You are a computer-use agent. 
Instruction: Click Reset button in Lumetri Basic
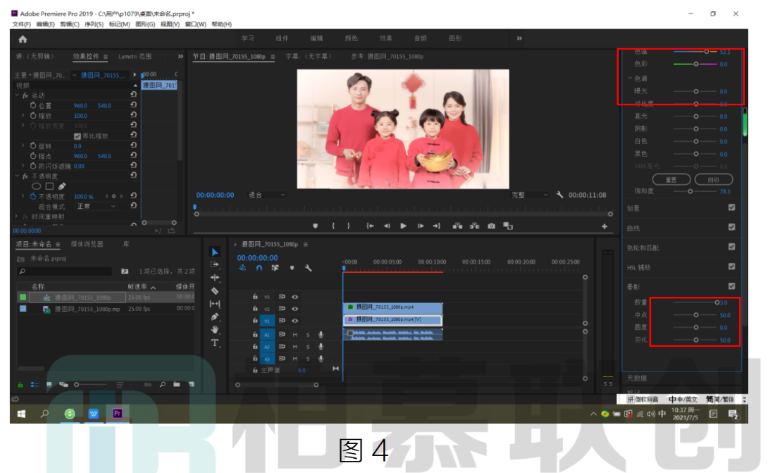click(x=672, y=180)
